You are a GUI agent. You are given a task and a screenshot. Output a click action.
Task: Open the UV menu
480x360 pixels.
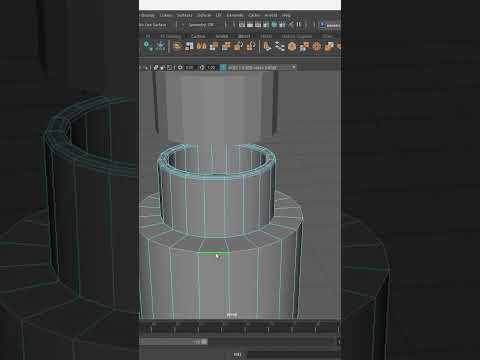pyautogui.click(x=219, y=15)
